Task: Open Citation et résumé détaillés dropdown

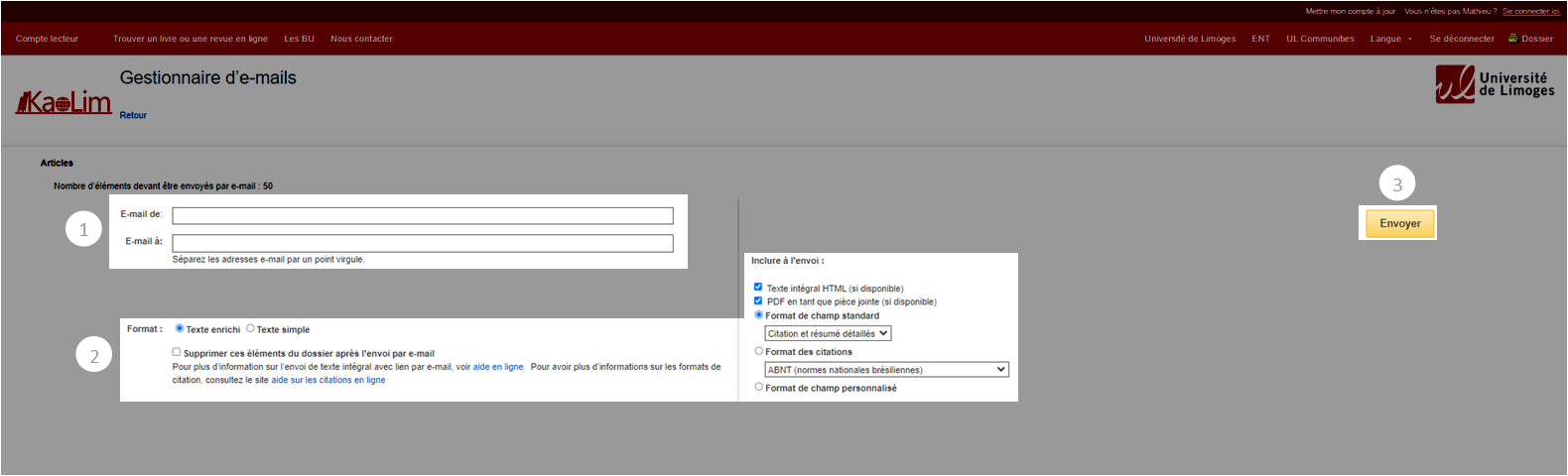Action: click(828, 333)
